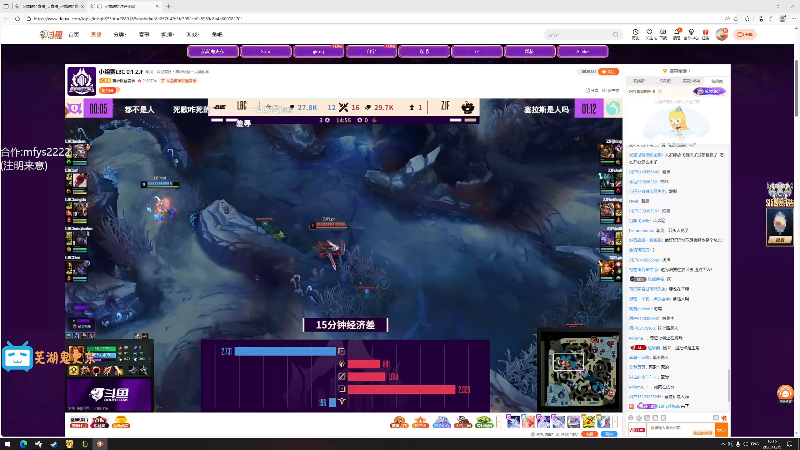Click the orange send button beside the chat input
This screenshot has width=800, height=450.
click(x=721, y=430)
